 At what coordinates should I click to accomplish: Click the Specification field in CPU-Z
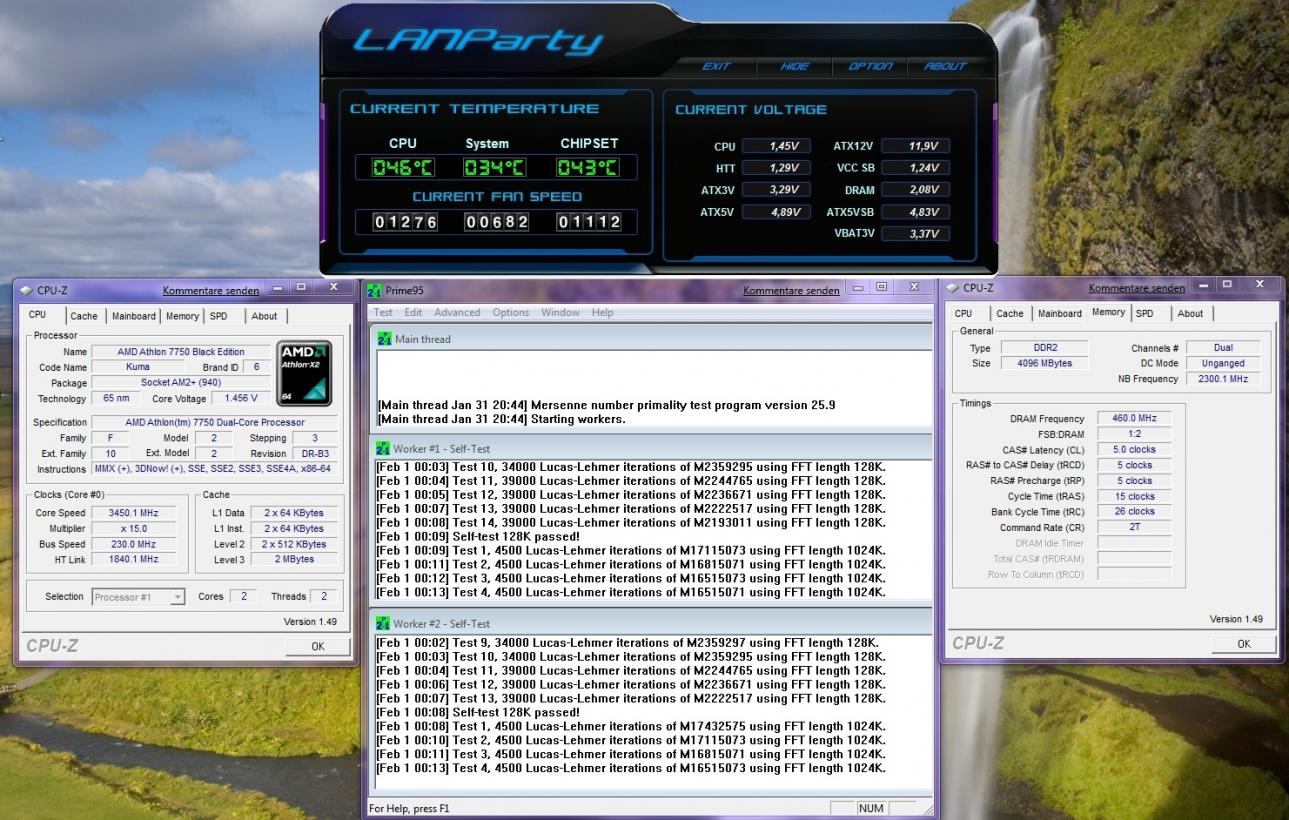point(216,423)
